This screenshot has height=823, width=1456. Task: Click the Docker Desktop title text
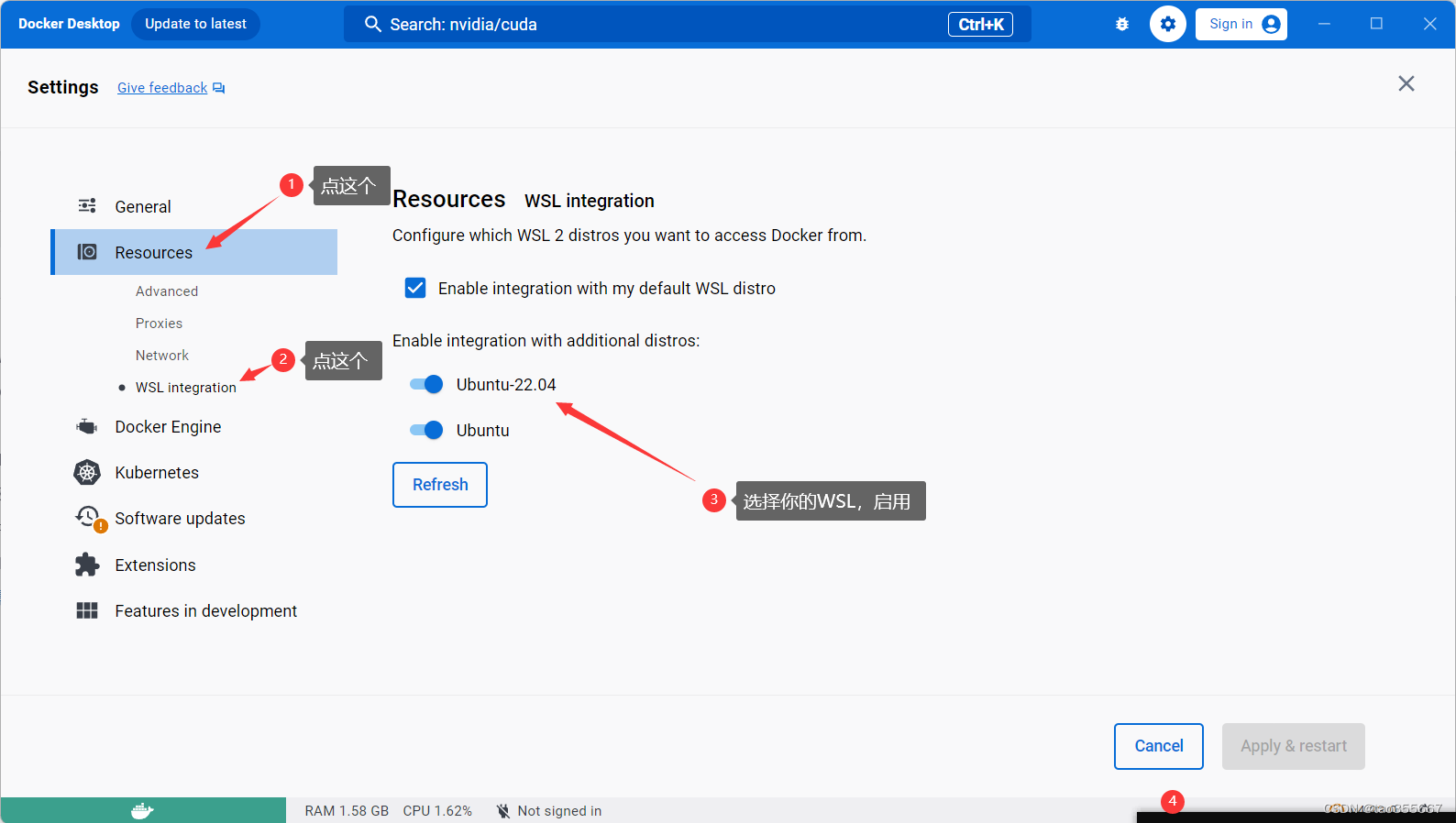point(69,24)
